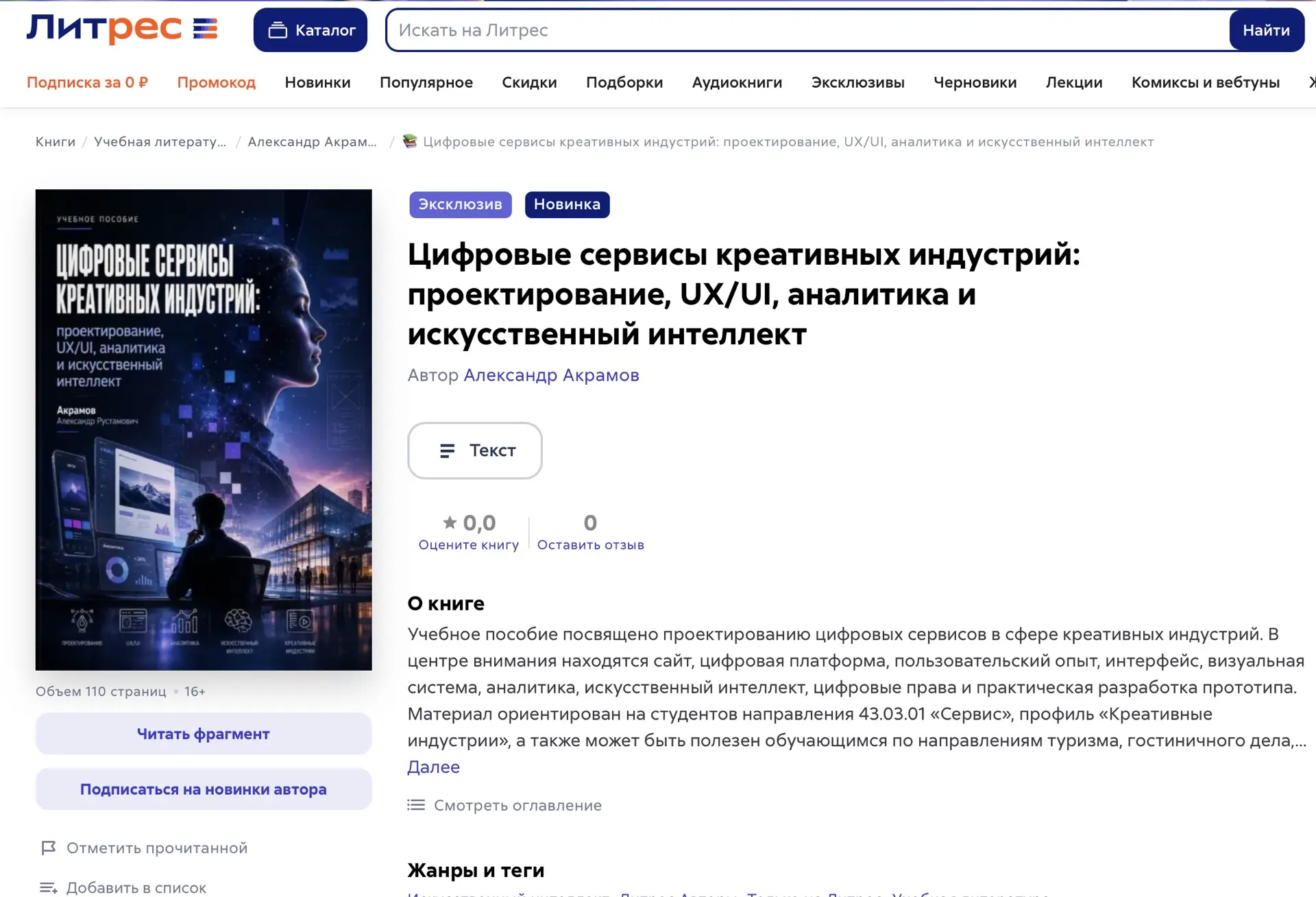Click Подписаться на новинки автора button

tap(204, 789)
